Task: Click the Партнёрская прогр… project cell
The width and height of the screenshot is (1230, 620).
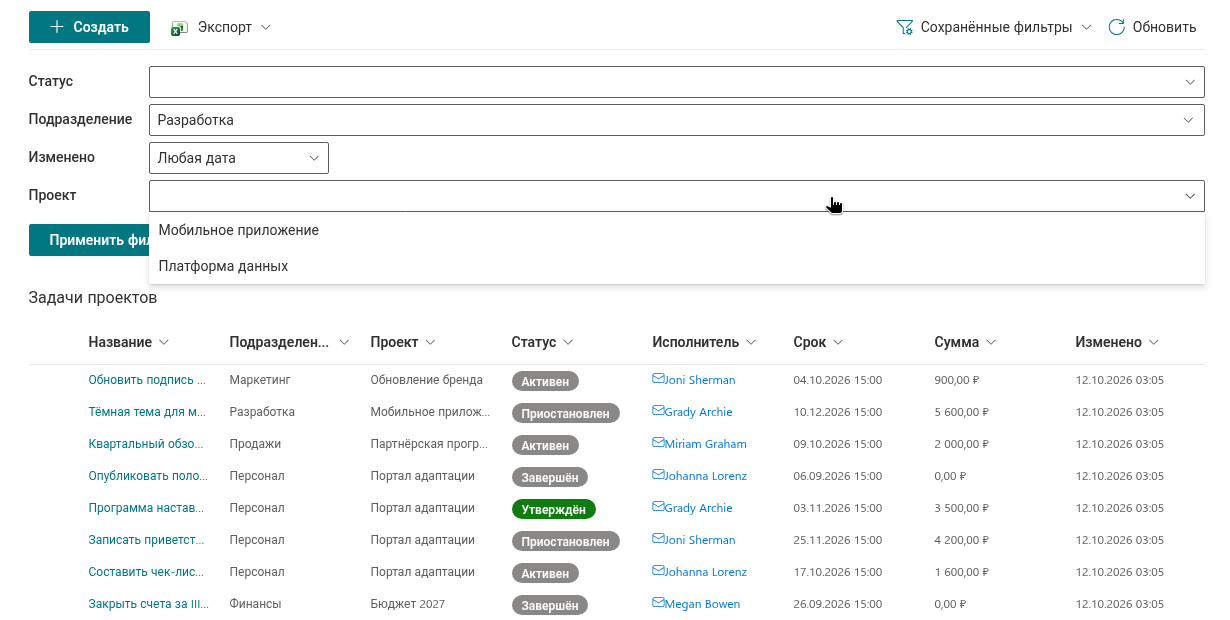Action: (x=430, y=444)
